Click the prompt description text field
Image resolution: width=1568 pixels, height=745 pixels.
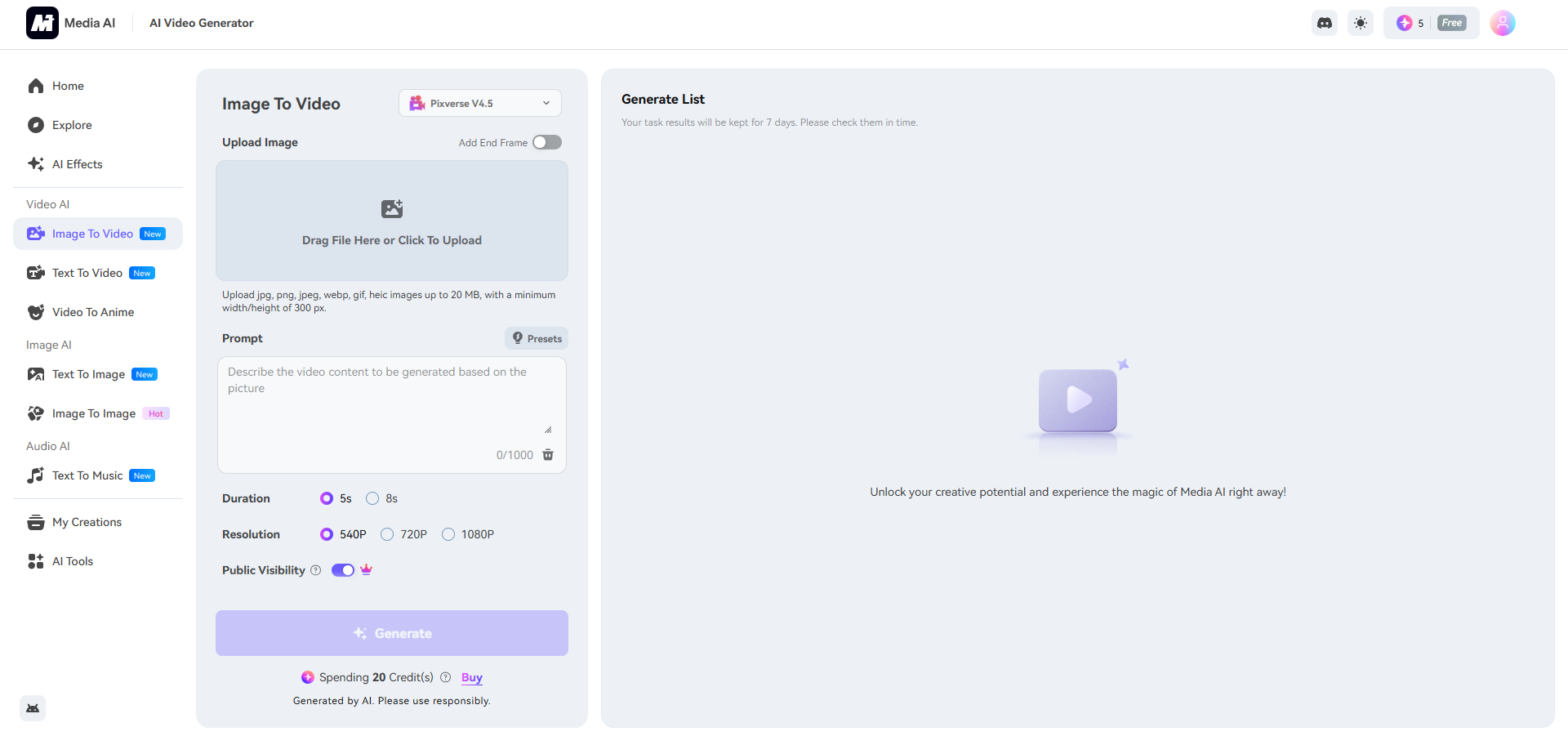click(392, 399)
